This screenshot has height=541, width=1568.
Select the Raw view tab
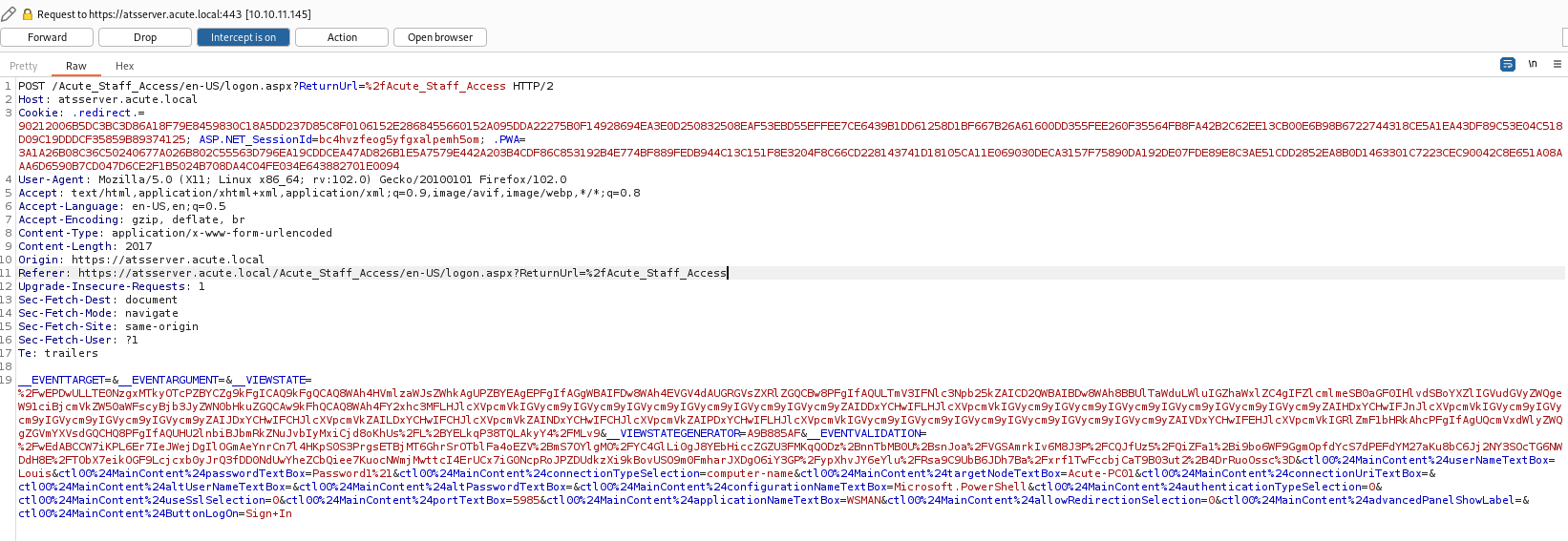click(76, 66)
